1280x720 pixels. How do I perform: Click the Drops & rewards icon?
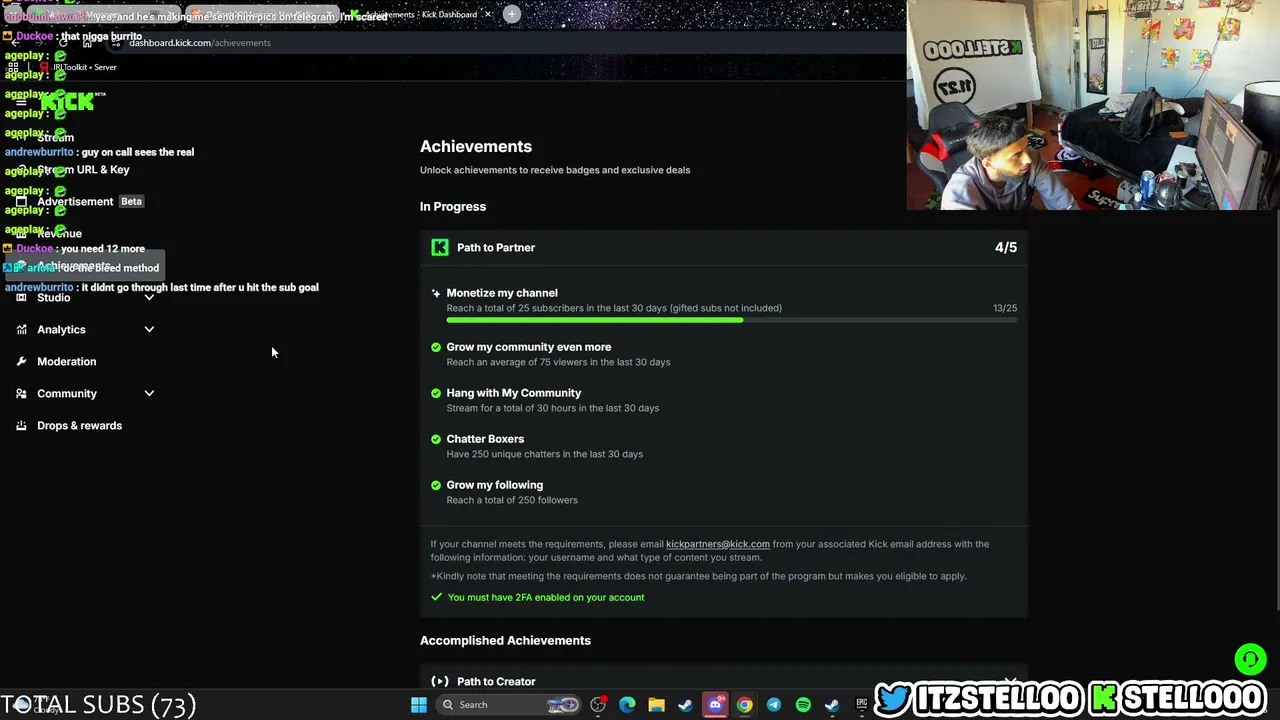21,425
